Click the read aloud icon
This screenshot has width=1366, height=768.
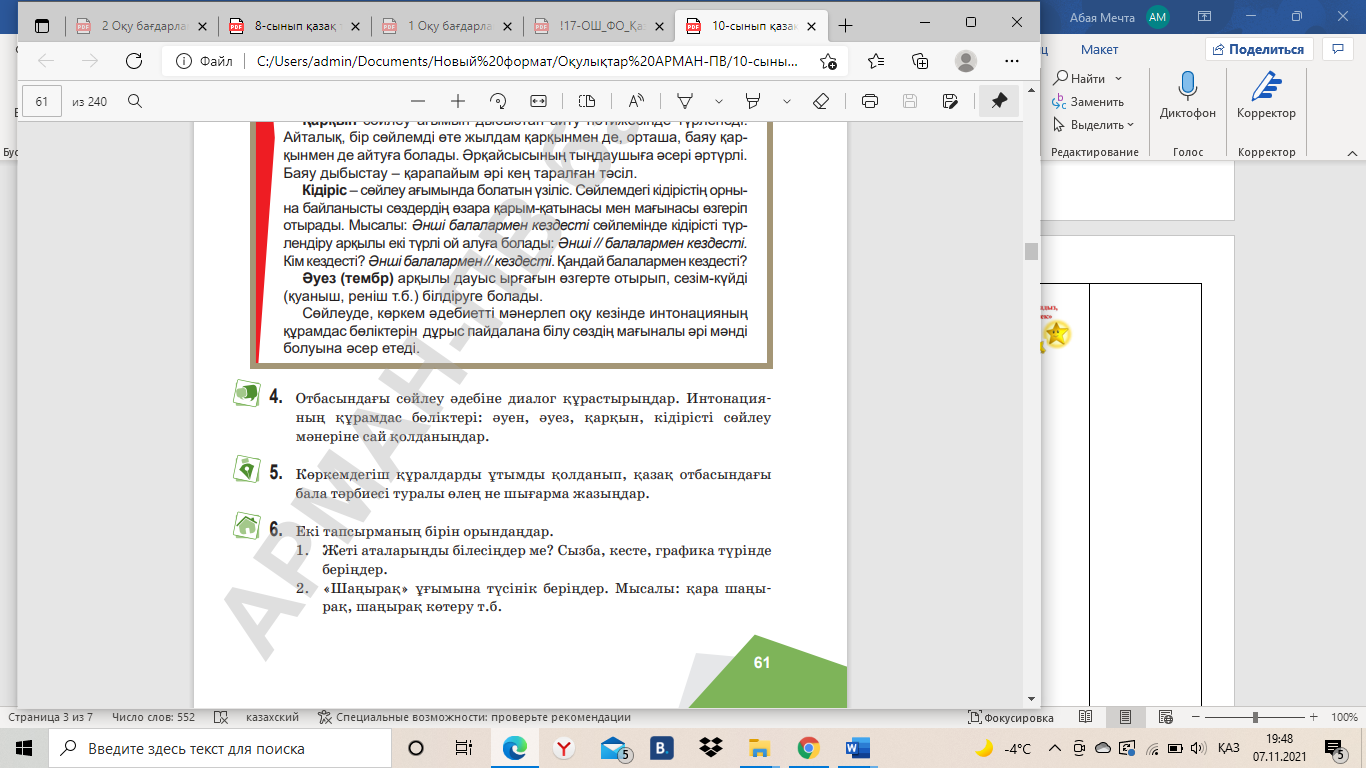point(636,101)
